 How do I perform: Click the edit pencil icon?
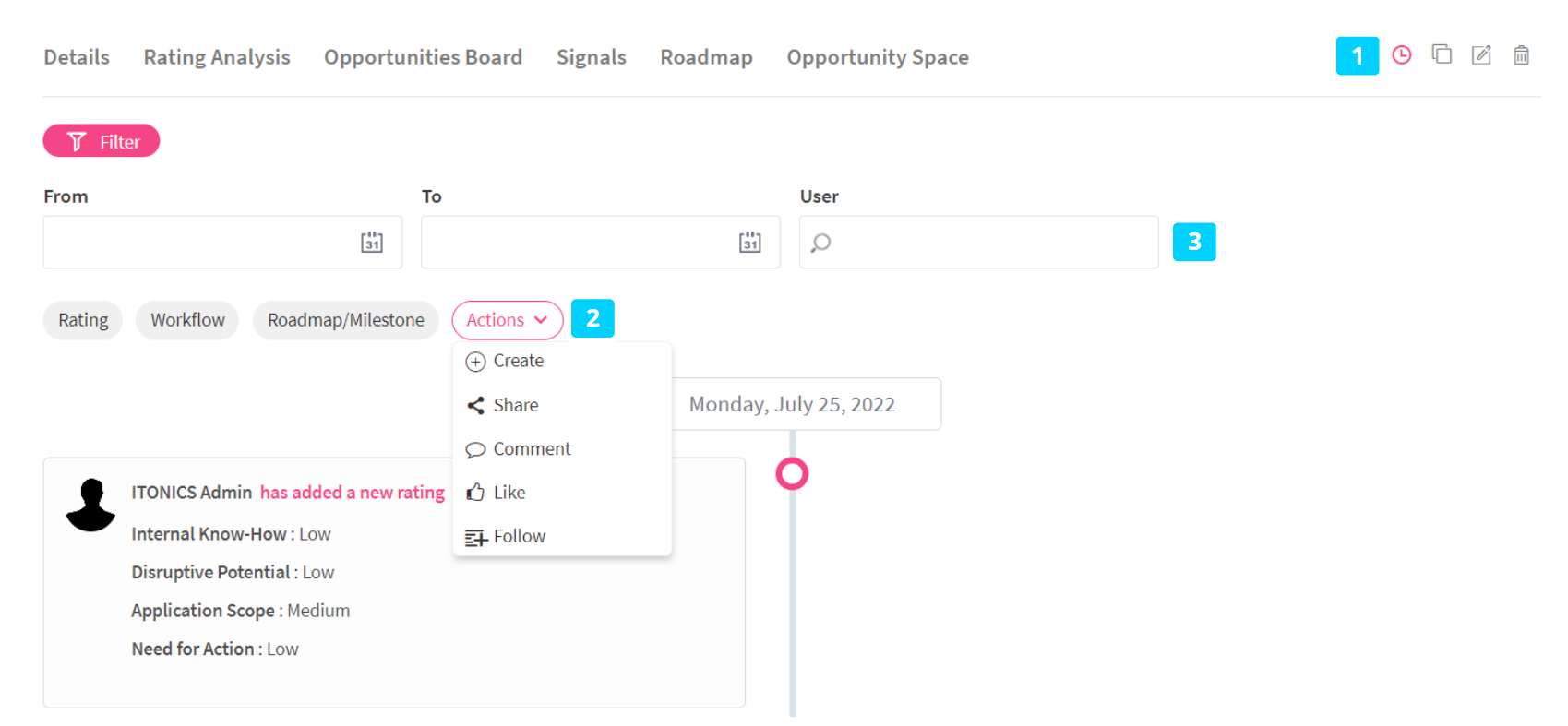point(1481,55)
